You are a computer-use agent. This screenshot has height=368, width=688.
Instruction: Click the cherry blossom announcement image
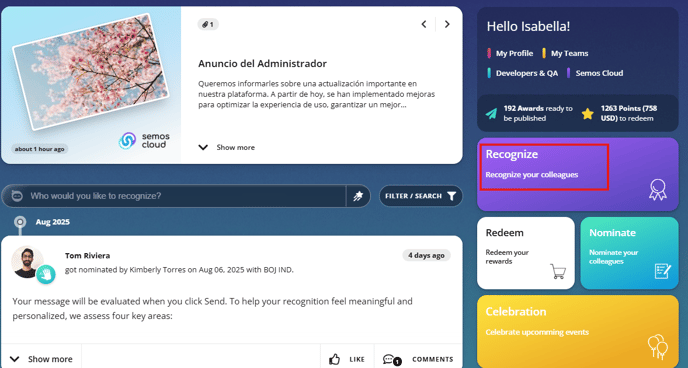coord(91,71)
